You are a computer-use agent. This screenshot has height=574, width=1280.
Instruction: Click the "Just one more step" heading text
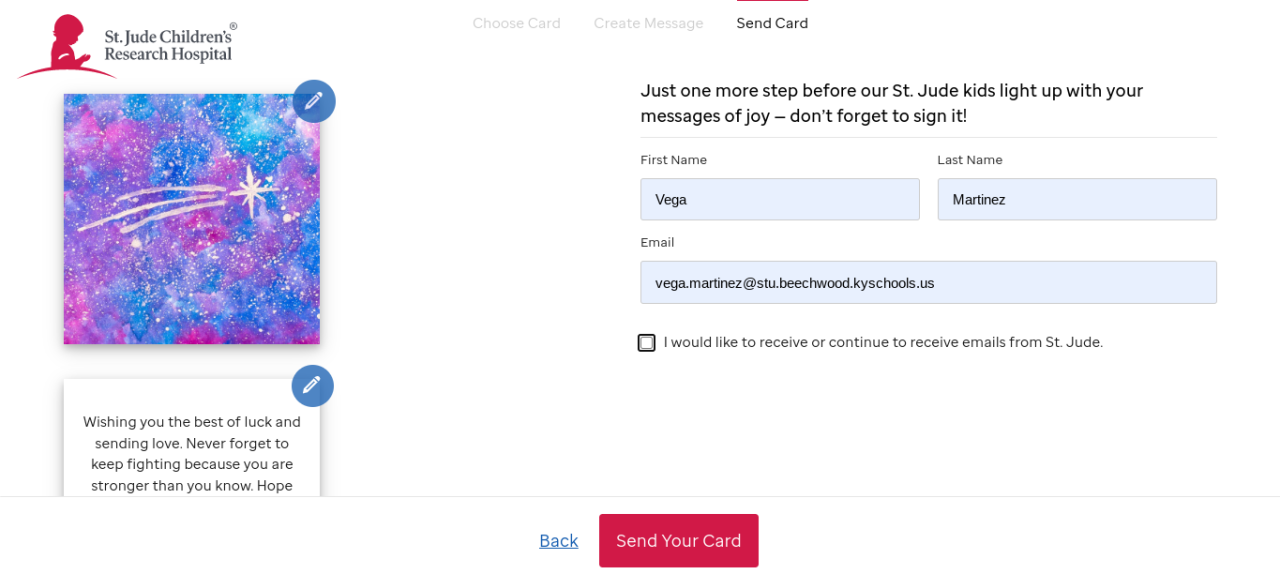click(891, 103)
